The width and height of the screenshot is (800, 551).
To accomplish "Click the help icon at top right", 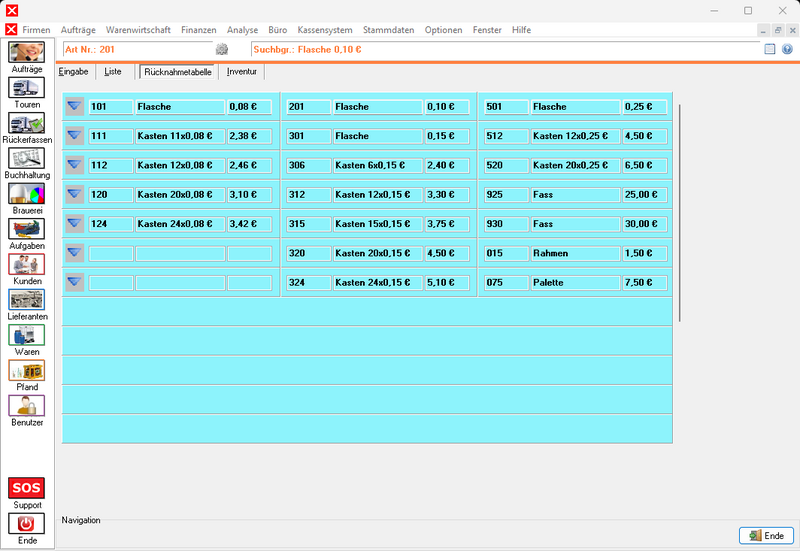I will (x=787, y=49).
